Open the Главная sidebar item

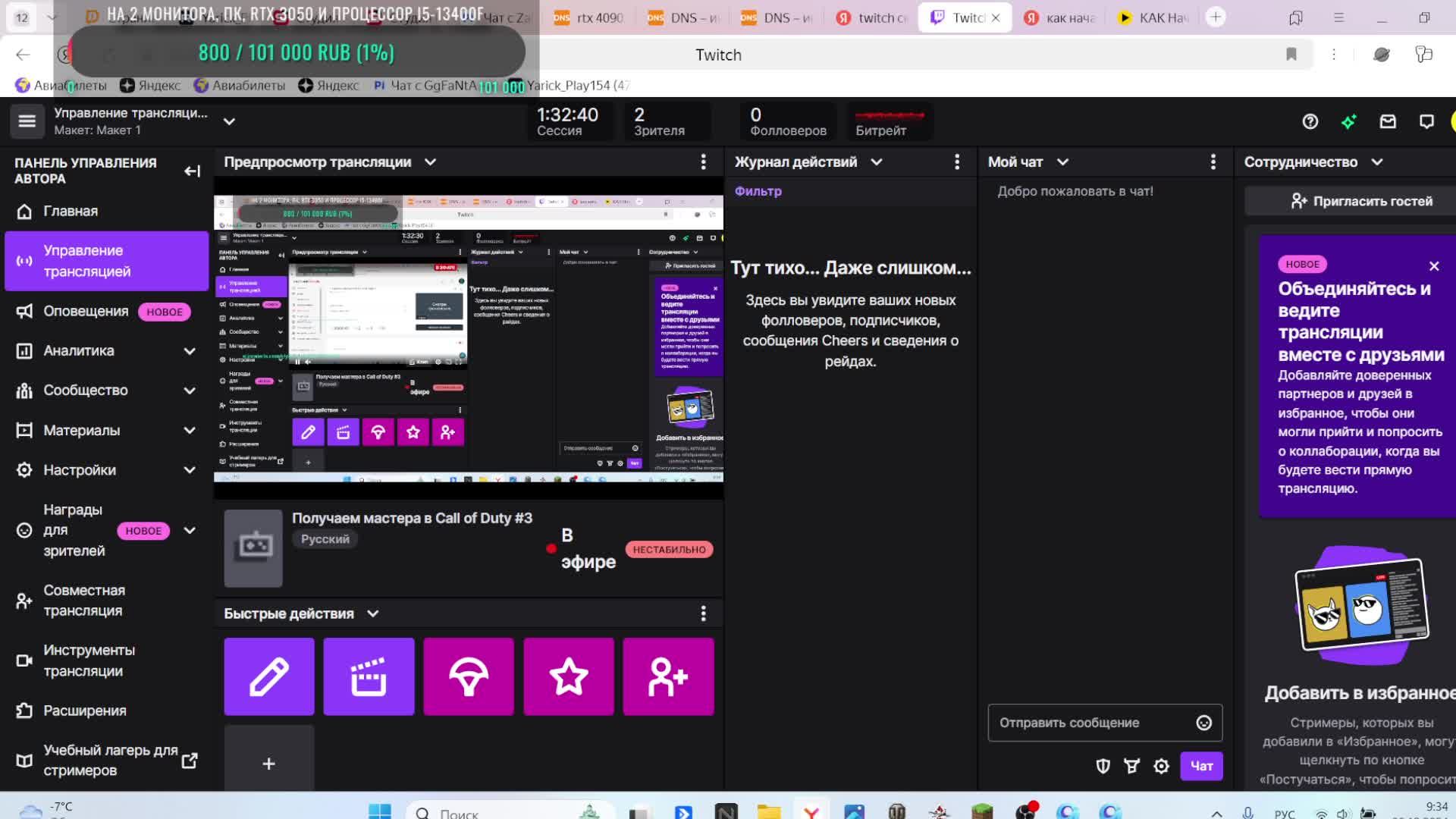click(x=70, y=212)
